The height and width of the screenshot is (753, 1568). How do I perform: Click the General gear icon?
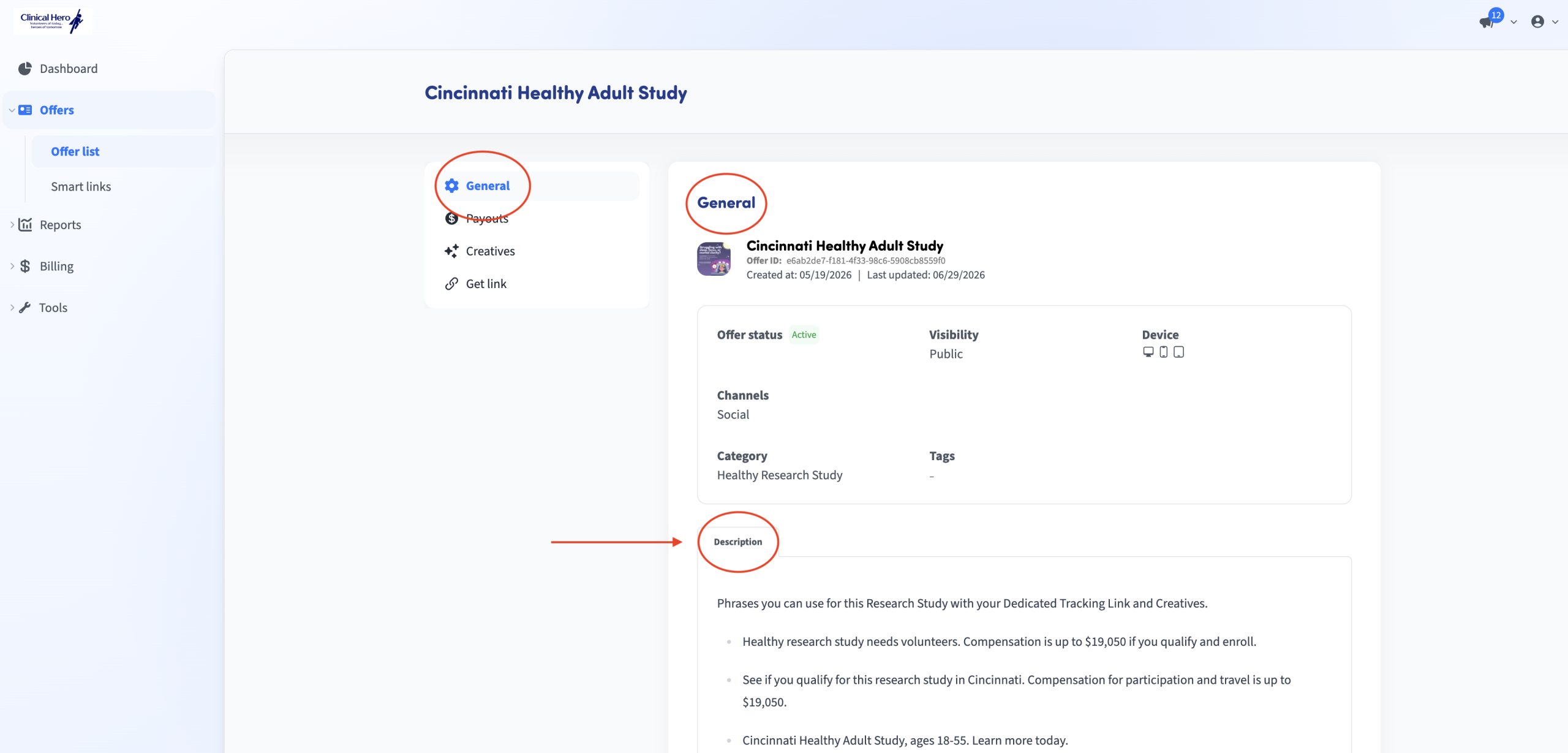click(451, 186)
